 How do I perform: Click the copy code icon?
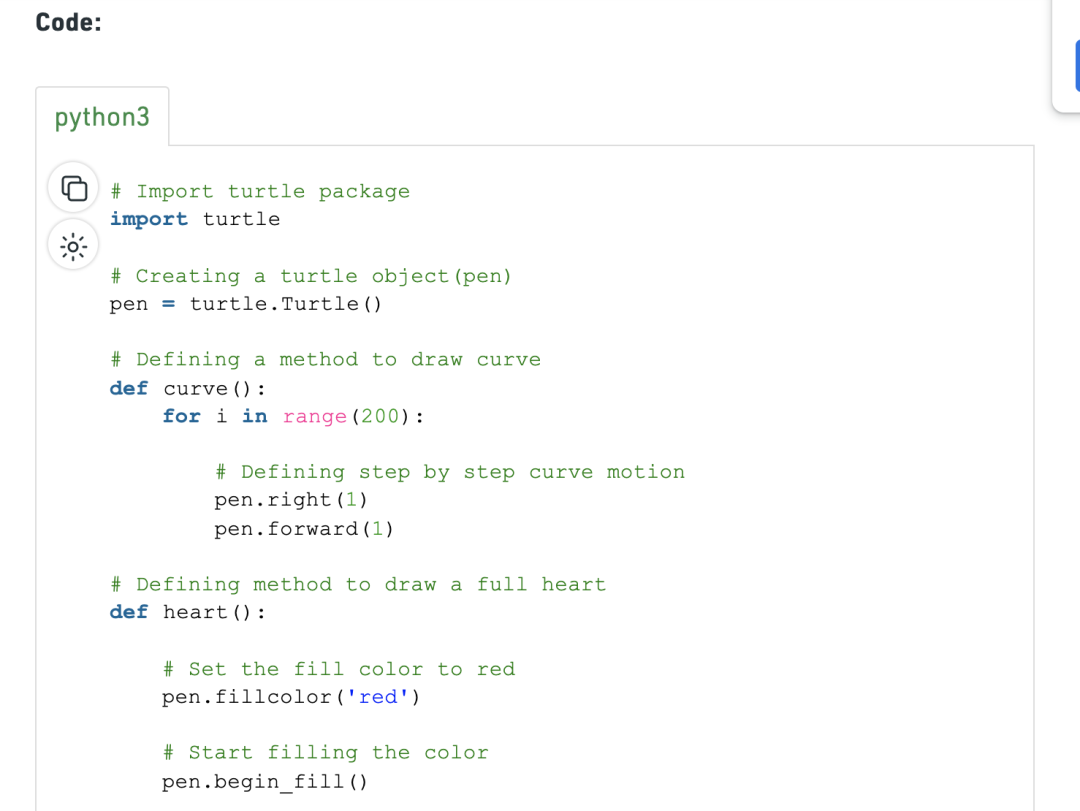[x=74, y=188]
